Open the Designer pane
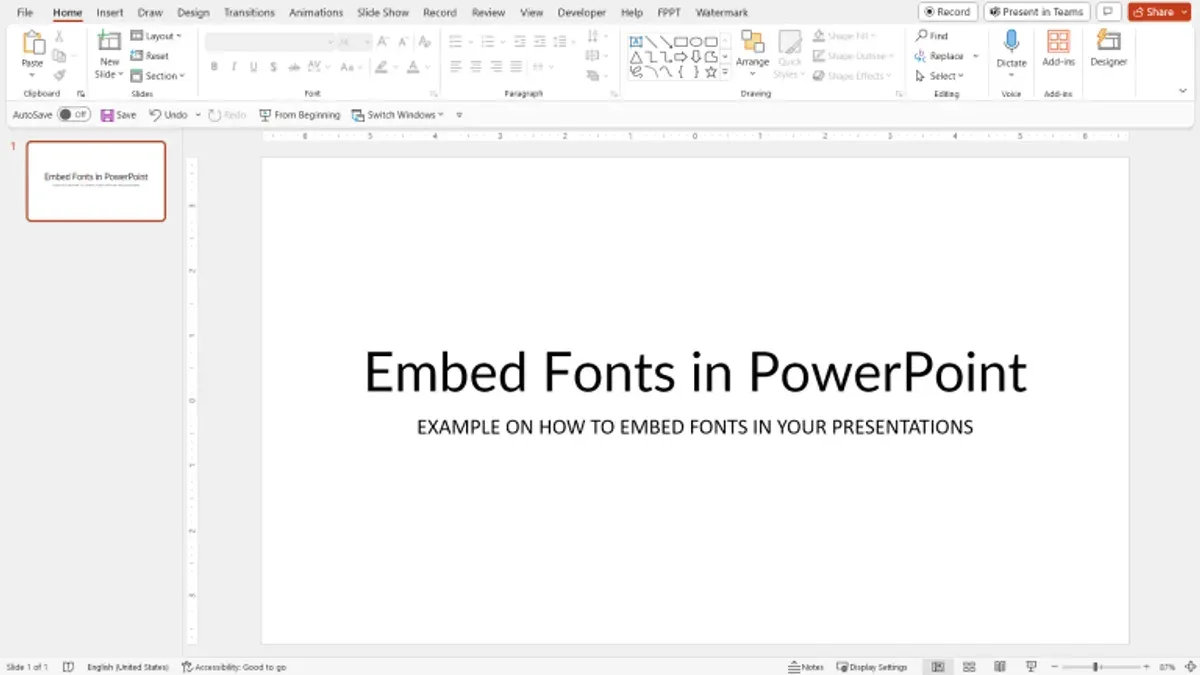 [1108, 48]
